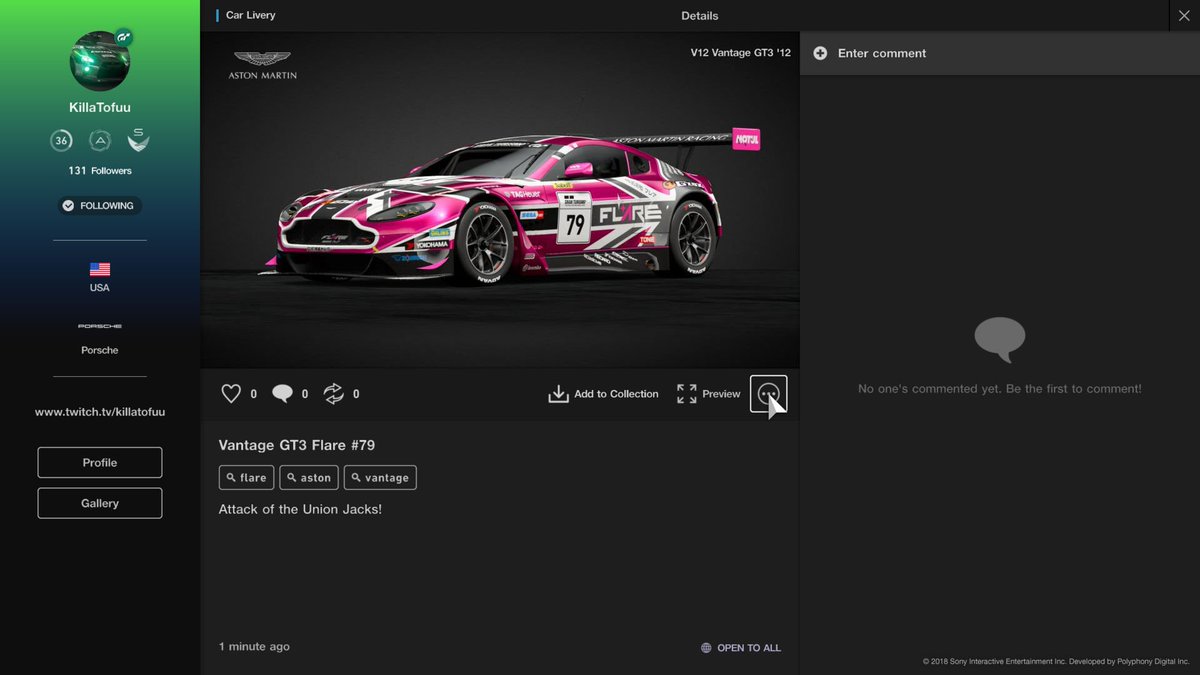Click the driver level 36 badge
1200x675 pixels.
click(x=61, y=141)
